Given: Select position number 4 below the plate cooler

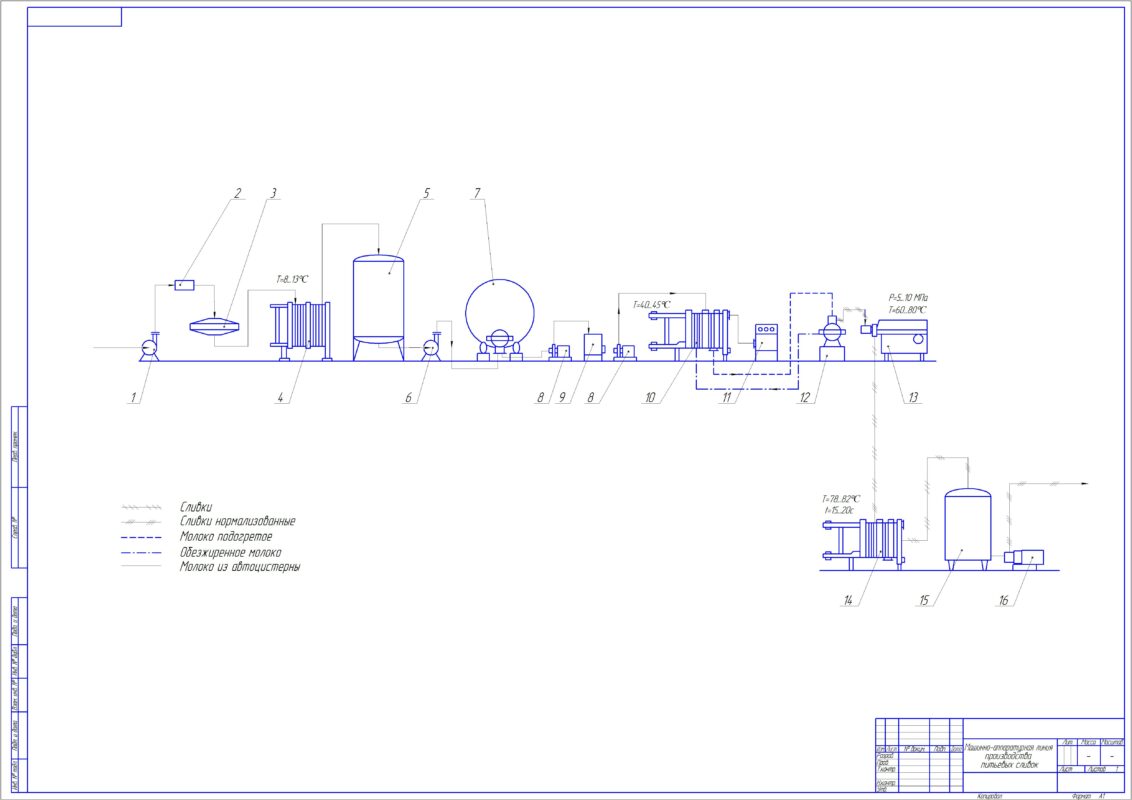Looking at the screenshot, I should pos(280,397).
